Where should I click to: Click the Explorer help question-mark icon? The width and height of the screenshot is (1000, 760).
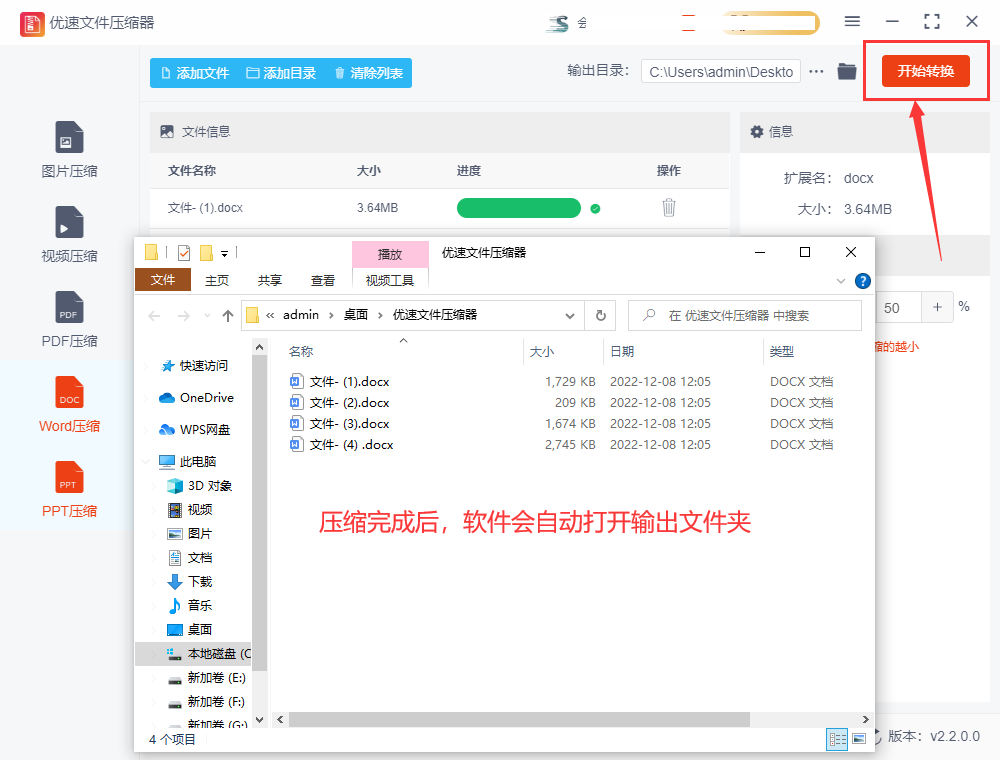pos(862,281)
